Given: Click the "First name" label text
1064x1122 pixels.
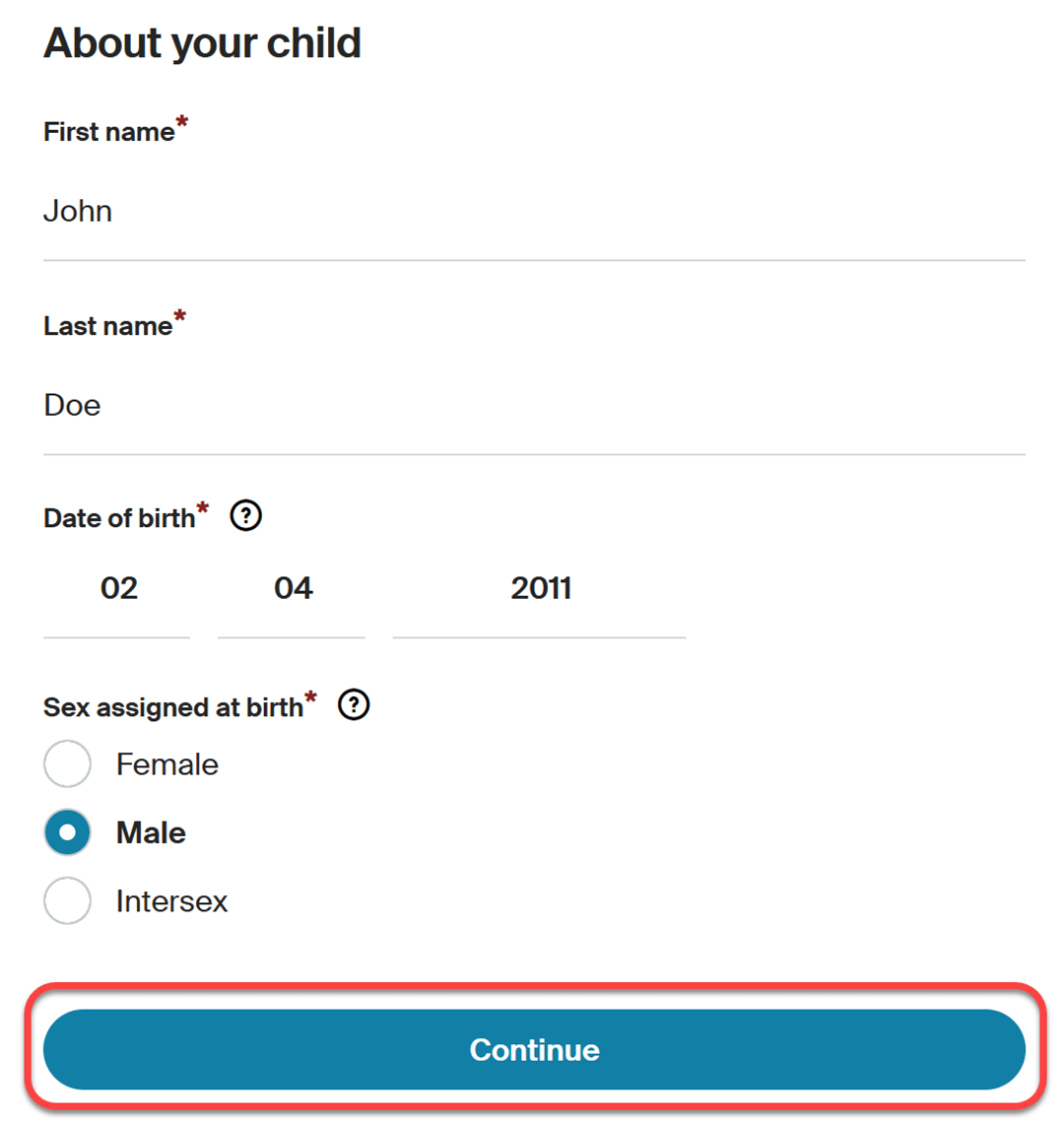Looking at the screenshot, I should pos(108,132).
